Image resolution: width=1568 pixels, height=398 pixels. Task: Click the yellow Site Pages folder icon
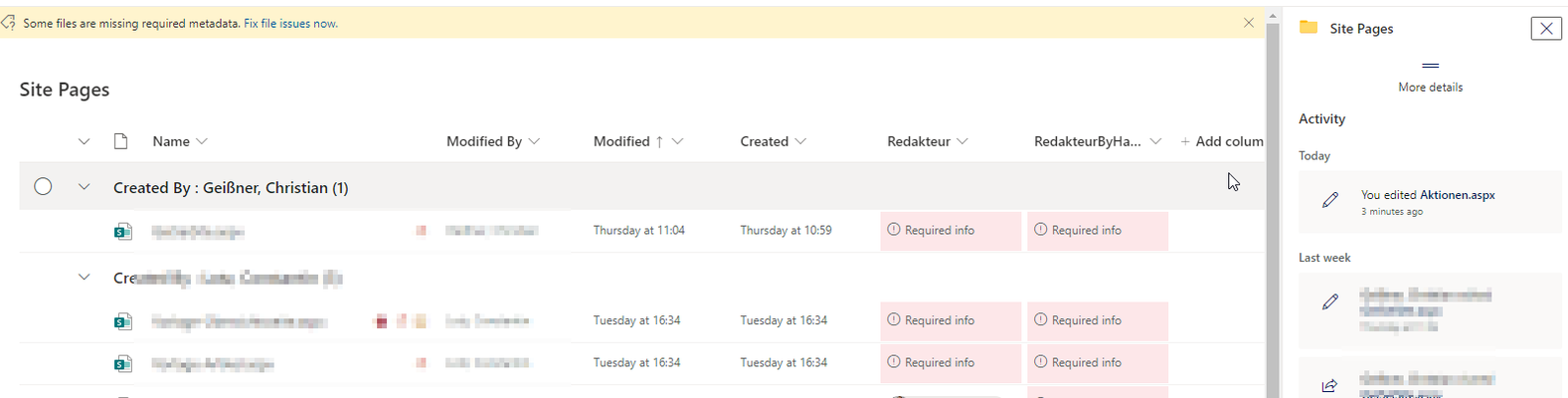pos(1308,28)
